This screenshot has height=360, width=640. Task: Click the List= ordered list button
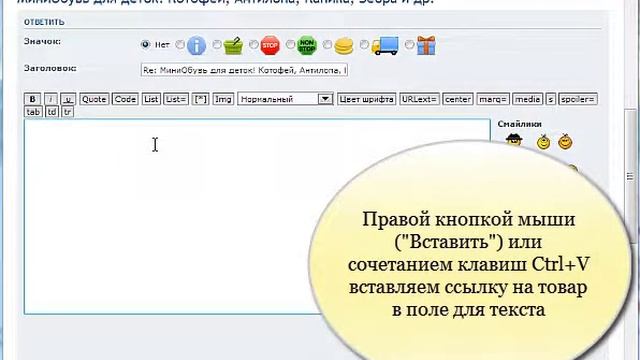point(176,99)
